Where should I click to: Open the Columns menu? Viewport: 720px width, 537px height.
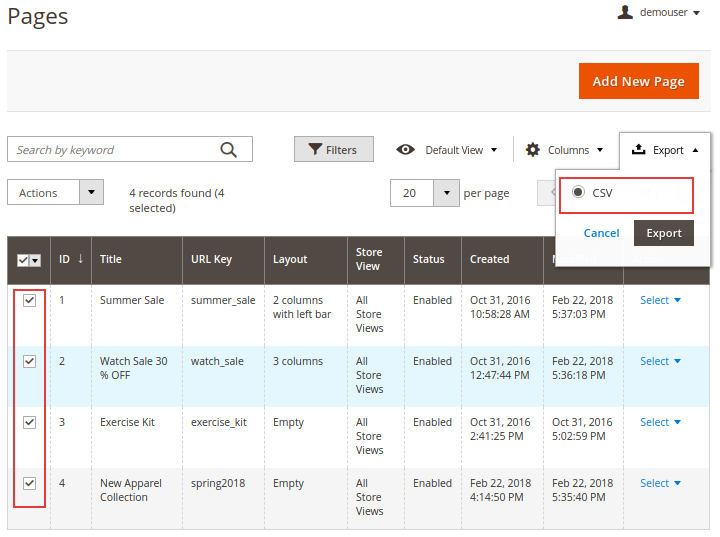point(566,150)
